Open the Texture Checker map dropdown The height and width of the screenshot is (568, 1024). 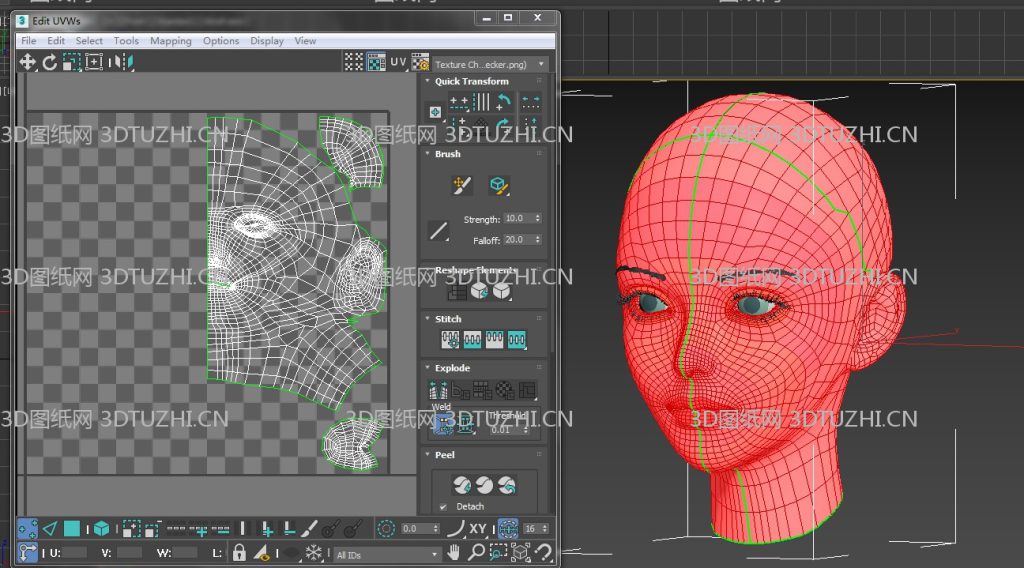coord(490,63)
